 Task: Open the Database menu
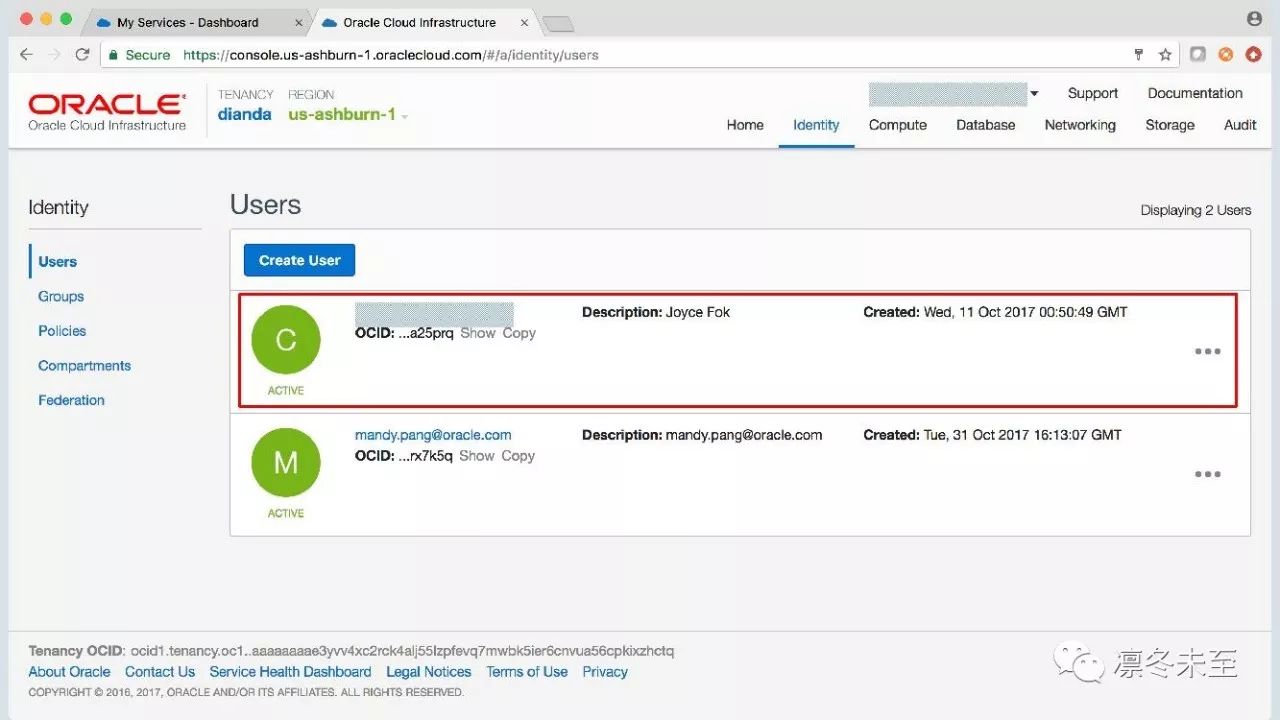coord(986,125)
